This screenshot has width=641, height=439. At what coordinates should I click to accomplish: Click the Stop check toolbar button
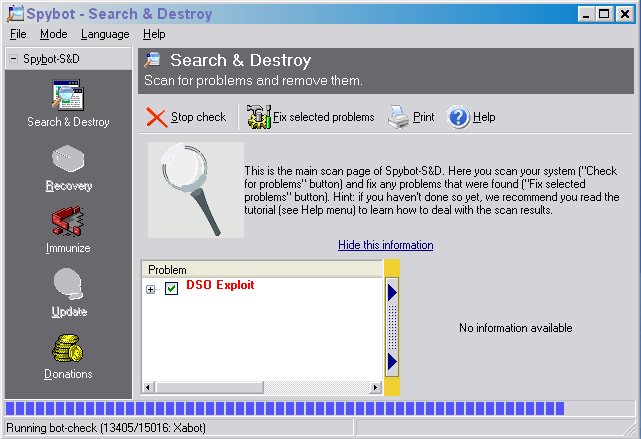[187, 117]
